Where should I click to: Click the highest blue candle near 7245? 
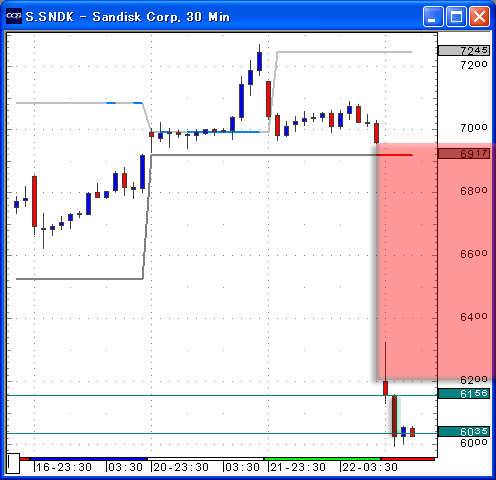[259, 61]
